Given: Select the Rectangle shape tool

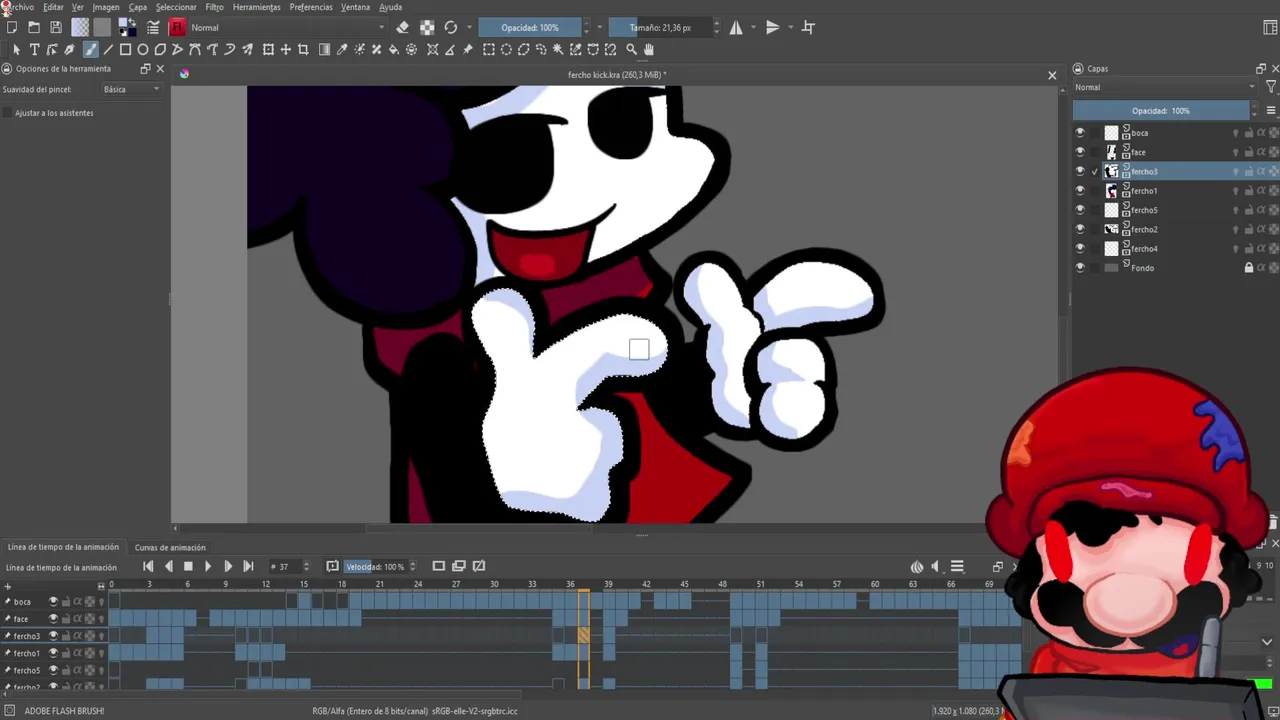Looking at the screenshot, I should [x=125, y=49].
